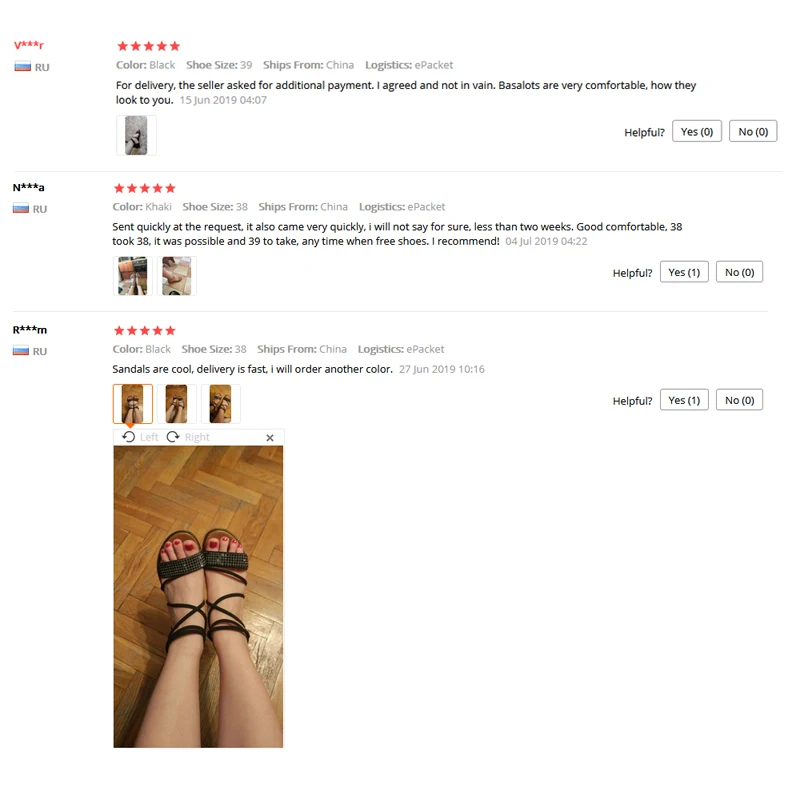Image resolution: width=800 pixels, height=800 pixels.
Task: Open N***a's second review photo thumbnail
Action: pyautogui.click(x=177, y=276)
